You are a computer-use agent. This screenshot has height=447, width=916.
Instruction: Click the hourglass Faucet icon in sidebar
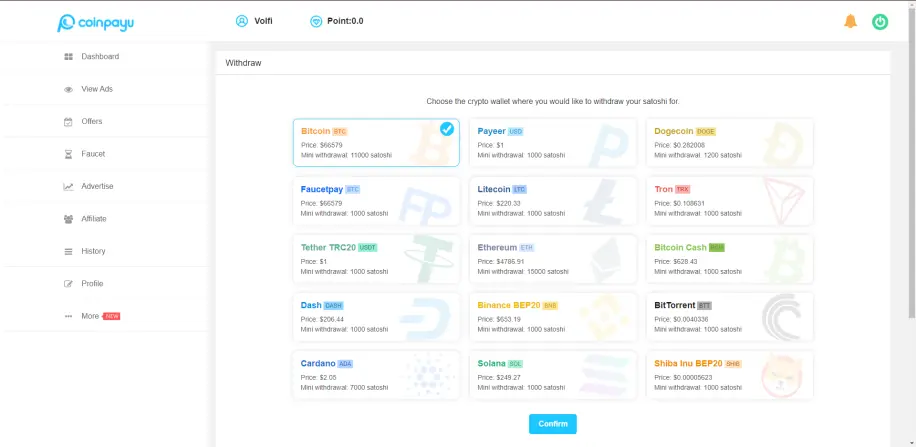point(68,154)
